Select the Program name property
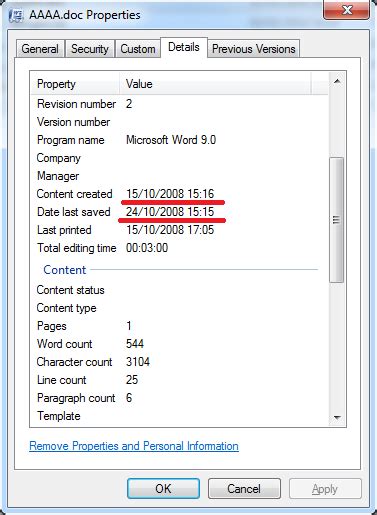The width and height of the screenshot is (377, 515). [x=70, y=140]
